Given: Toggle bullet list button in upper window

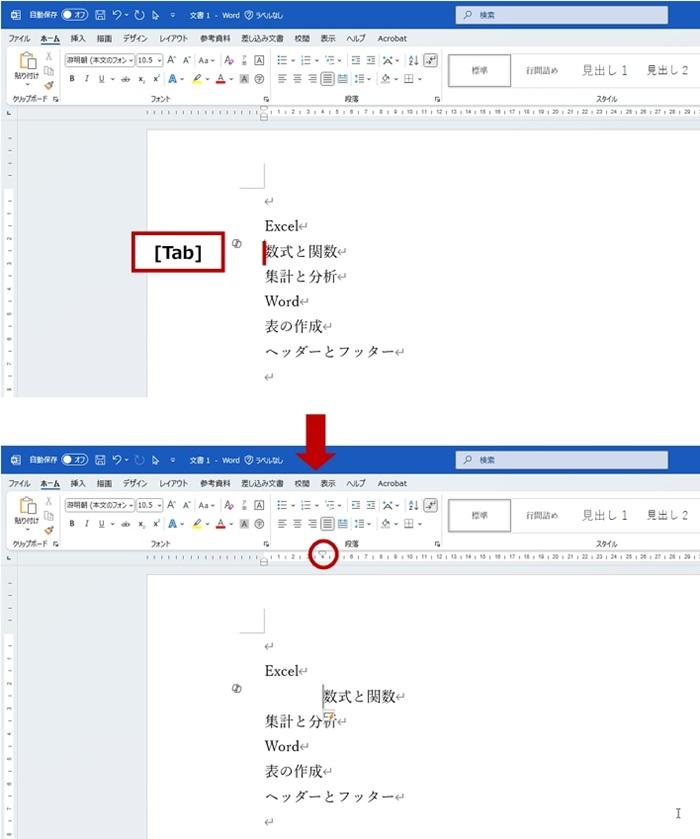Looking at the screenshot, I should tap(282, 60).
